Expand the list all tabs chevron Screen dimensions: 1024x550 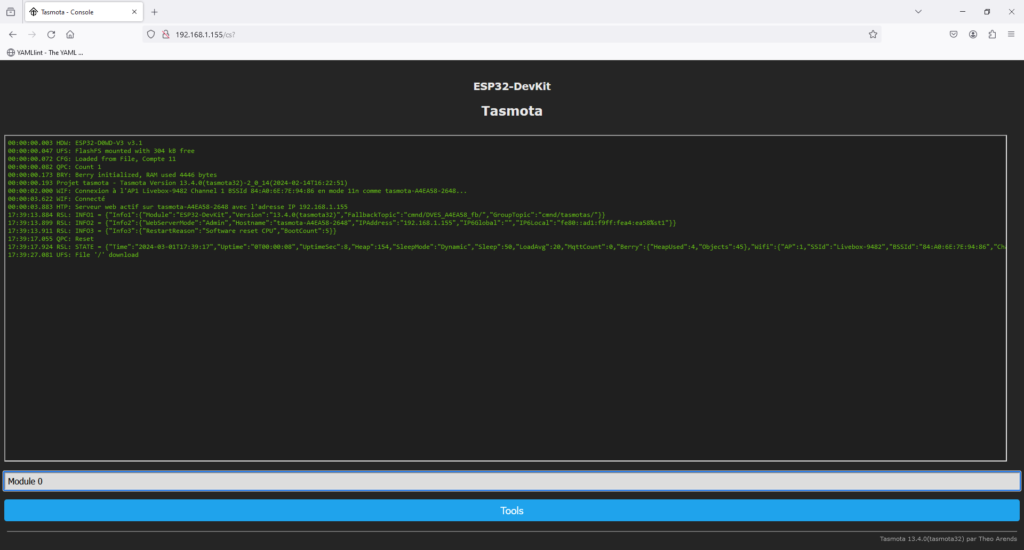point(918,12)
